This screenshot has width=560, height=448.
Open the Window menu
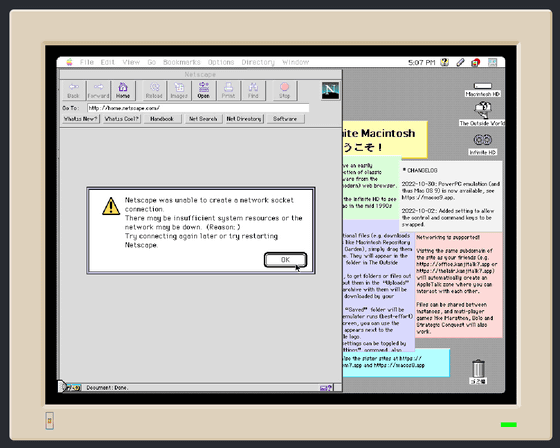[x=296, y=62]
